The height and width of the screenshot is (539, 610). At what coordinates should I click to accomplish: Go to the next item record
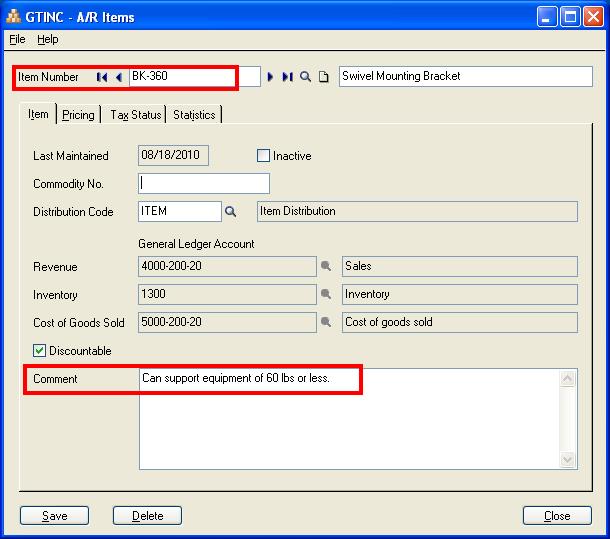click(x=270, y=77)
